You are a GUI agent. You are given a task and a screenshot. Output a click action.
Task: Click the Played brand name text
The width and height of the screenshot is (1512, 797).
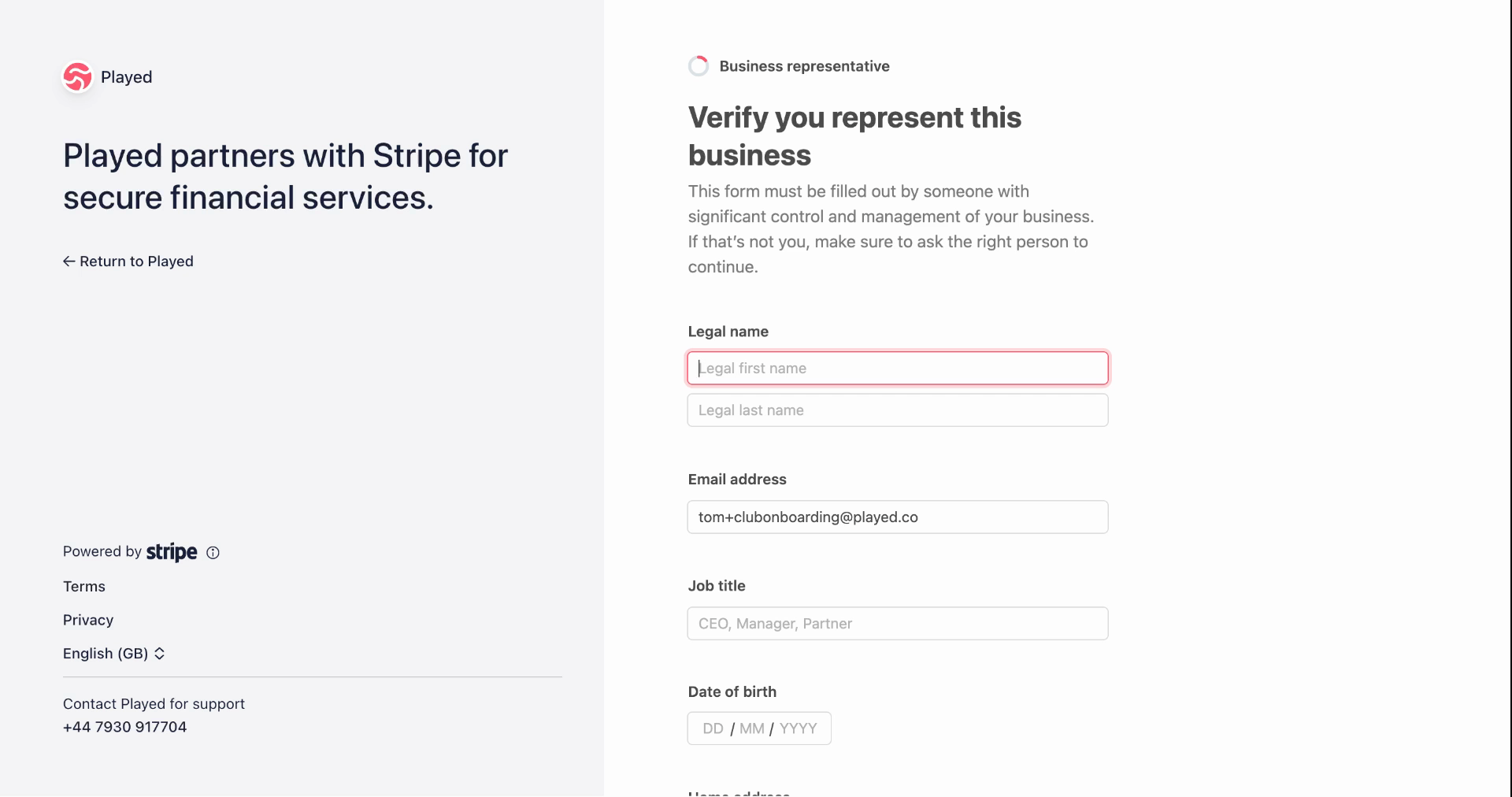[127, 77]
